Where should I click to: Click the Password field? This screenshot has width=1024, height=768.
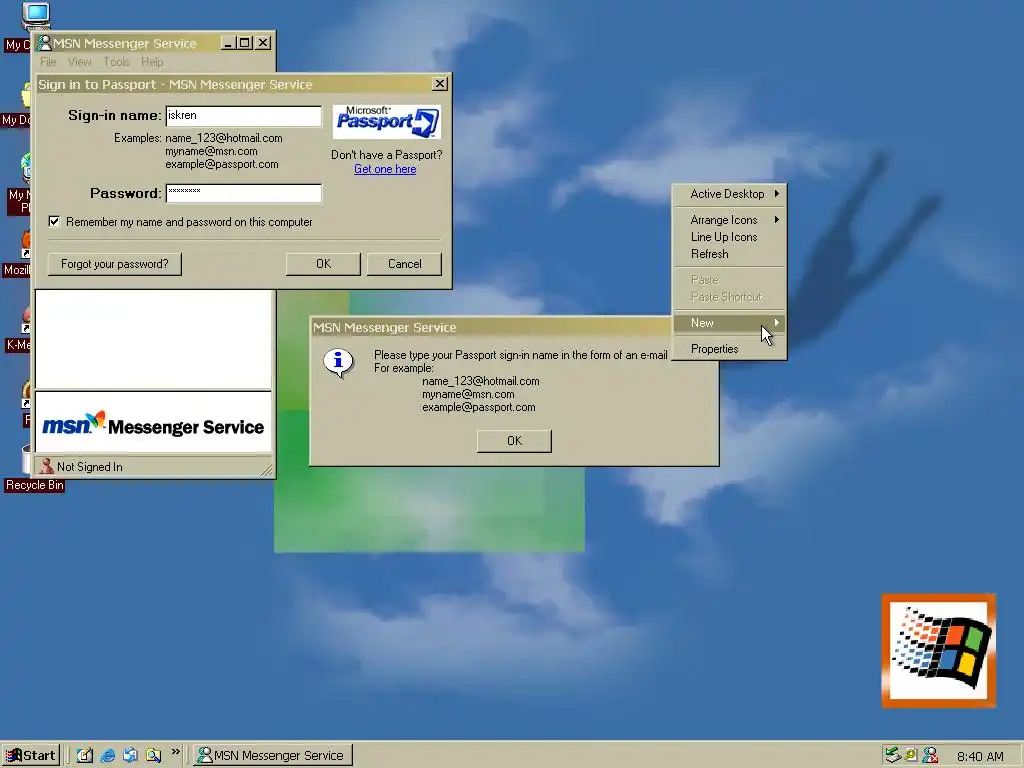click(244, 193)
